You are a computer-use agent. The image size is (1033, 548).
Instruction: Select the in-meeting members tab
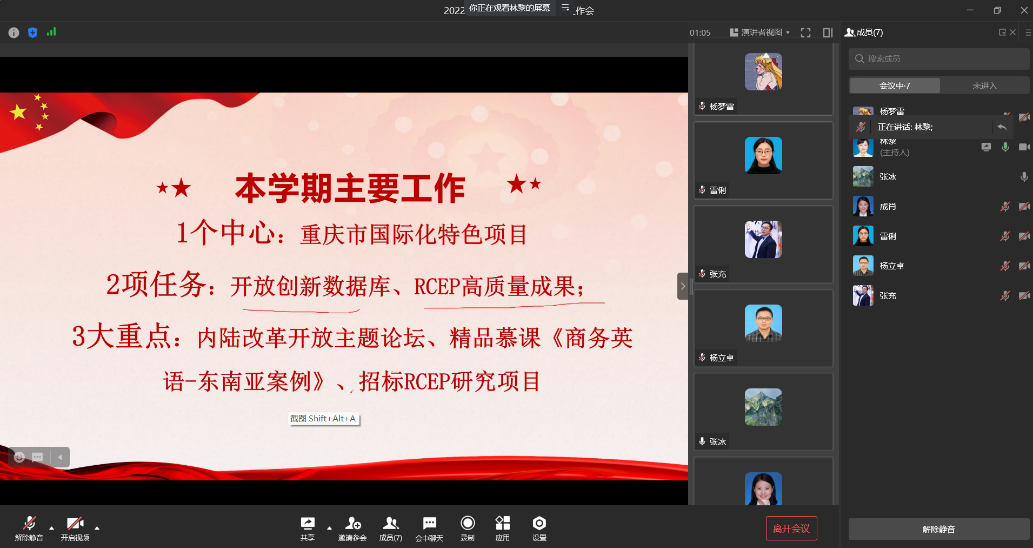(894, 85)
